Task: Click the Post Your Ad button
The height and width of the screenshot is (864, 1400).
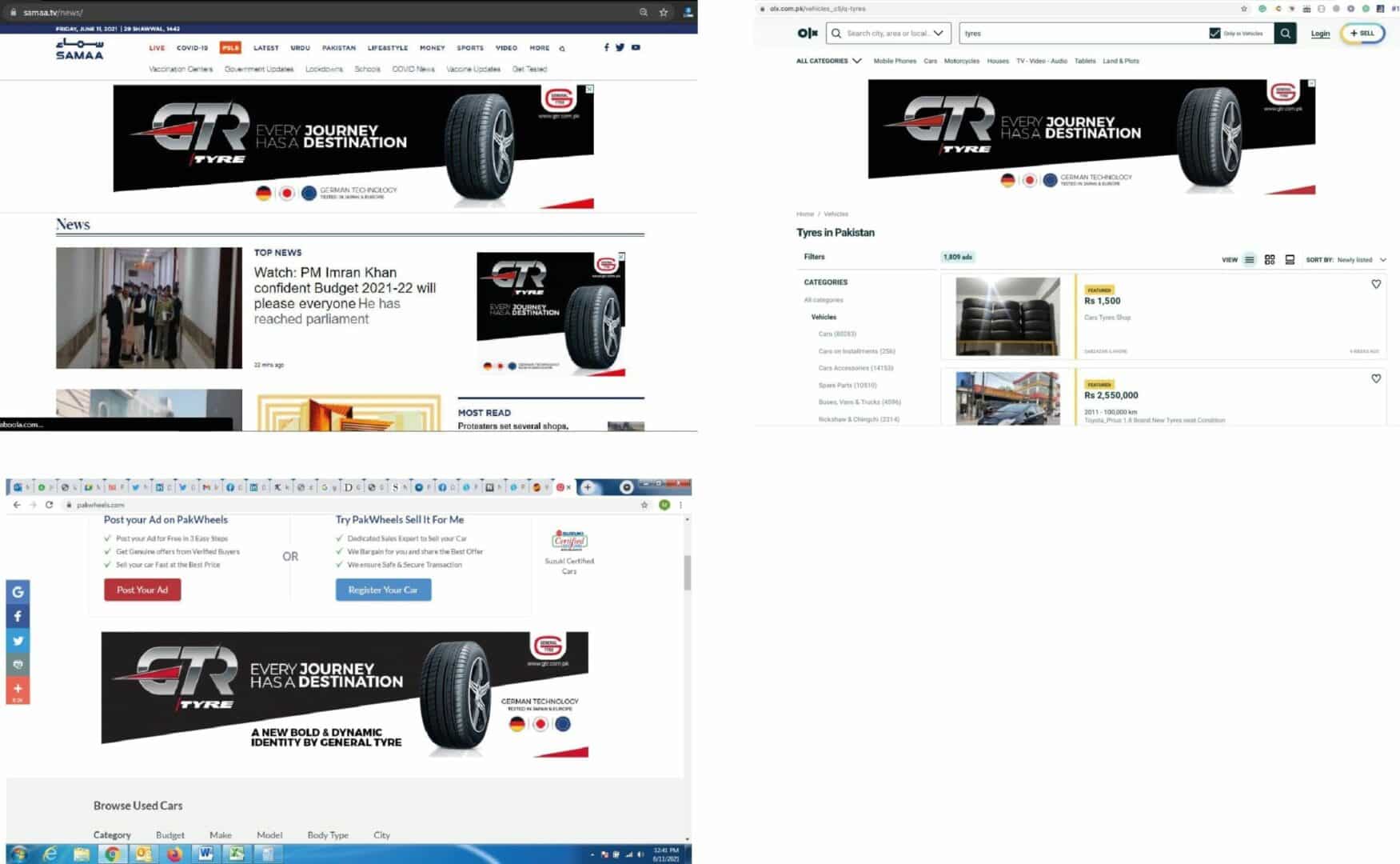Action: click(x=142, y=590)
